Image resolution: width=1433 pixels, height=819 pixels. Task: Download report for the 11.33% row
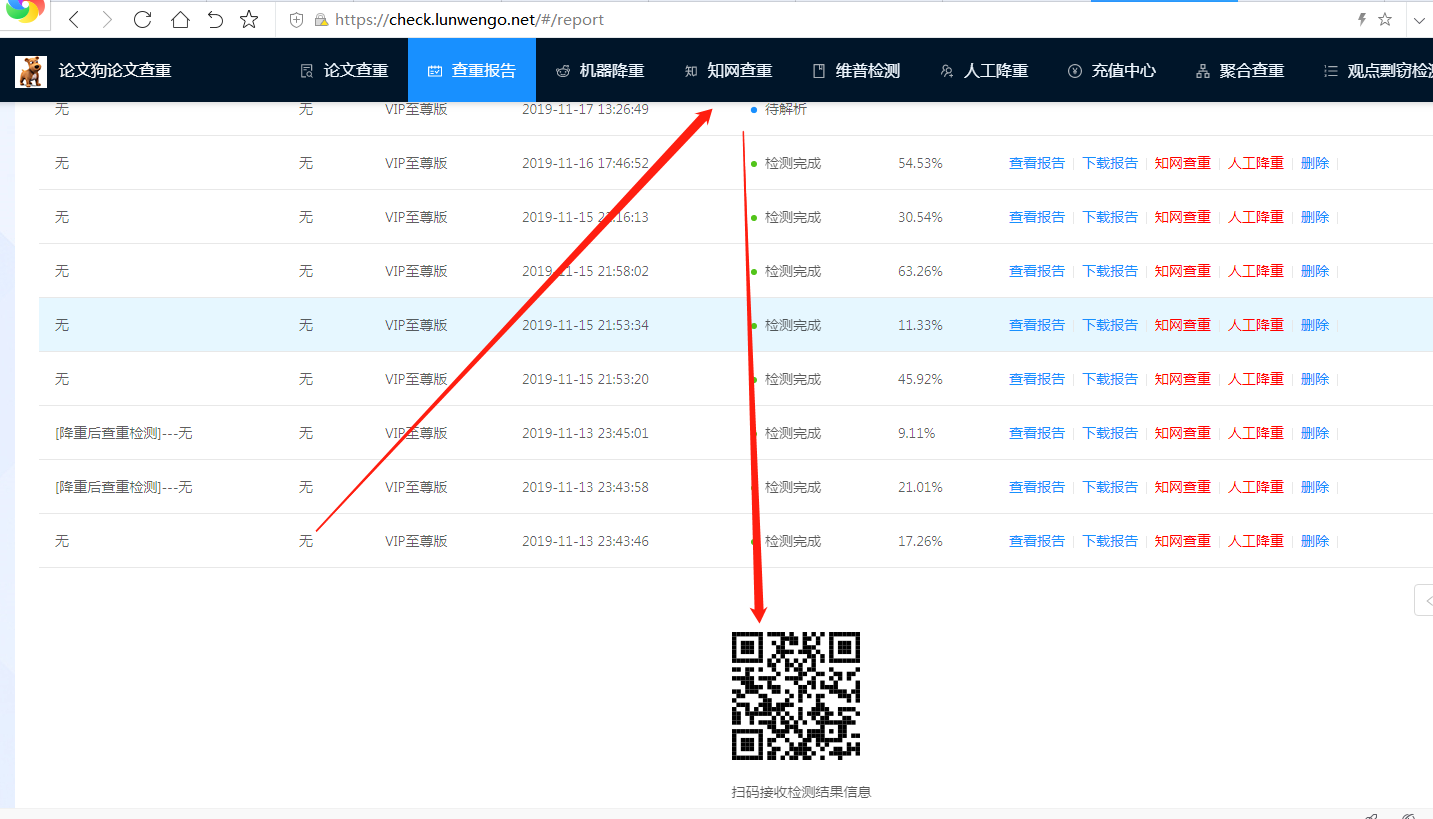tap(1110, 325)
